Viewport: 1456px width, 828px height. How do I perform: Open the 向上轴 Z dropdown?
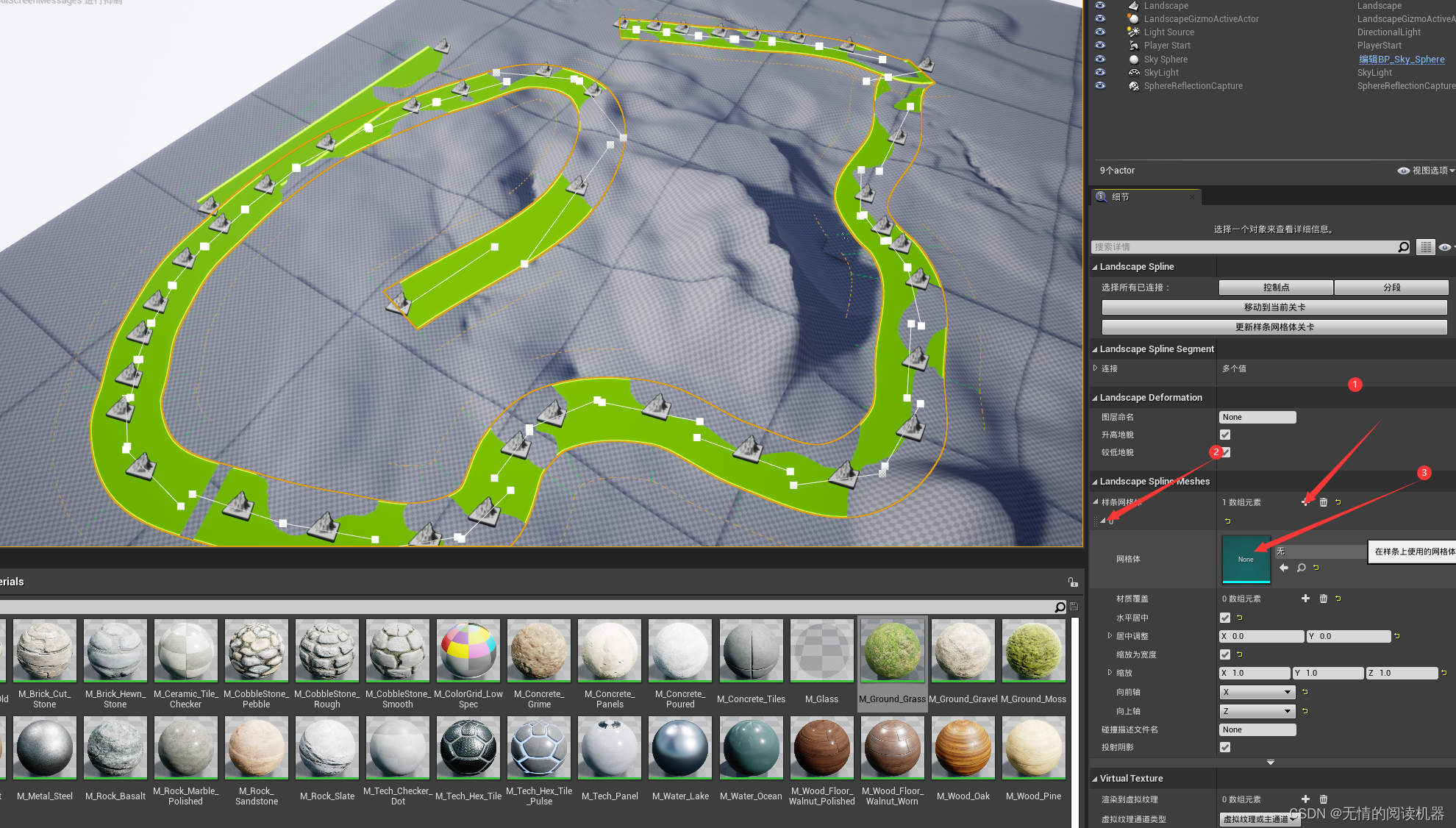point(1257,711)
